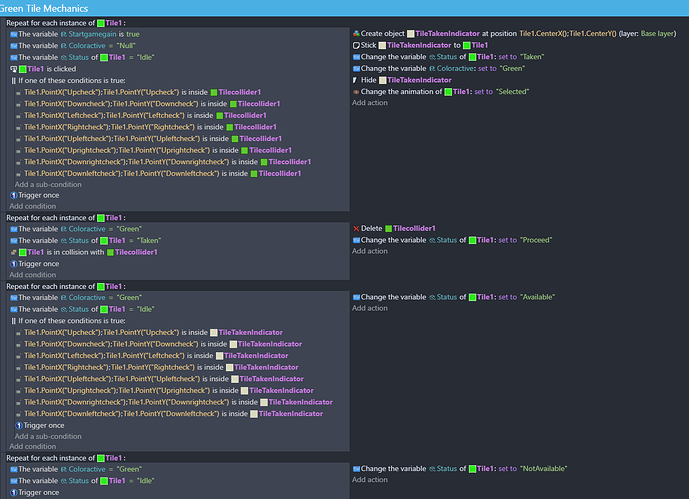
Task: Select the Stick TileTakenIndicator to Tile1 action
Action: coord(420,45)
